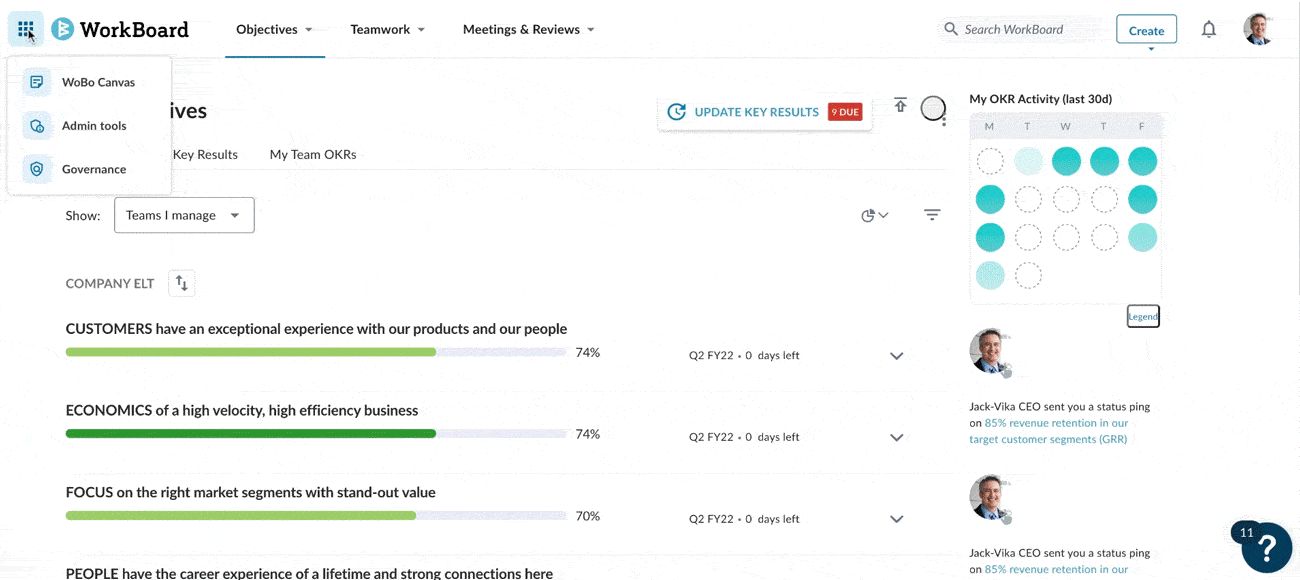Expand the CUSTOMERS objective chevron
Image resolution: width=1300 pixels, height=580 pixels.
click(x=897, y=356)
